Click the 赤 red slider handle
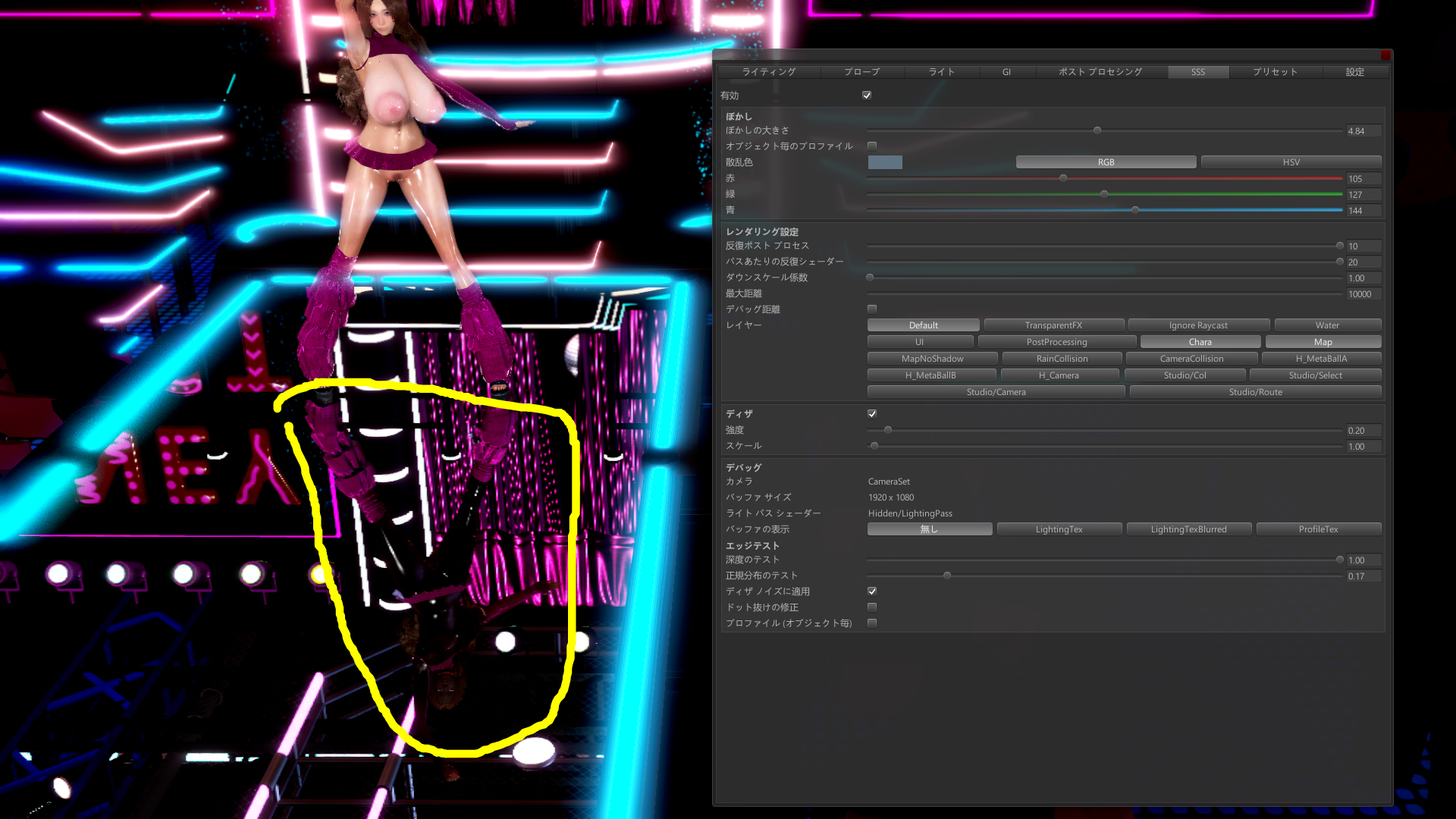Image resolution: width=1456 pixels, height=819 pixels. click(1063, 178)
